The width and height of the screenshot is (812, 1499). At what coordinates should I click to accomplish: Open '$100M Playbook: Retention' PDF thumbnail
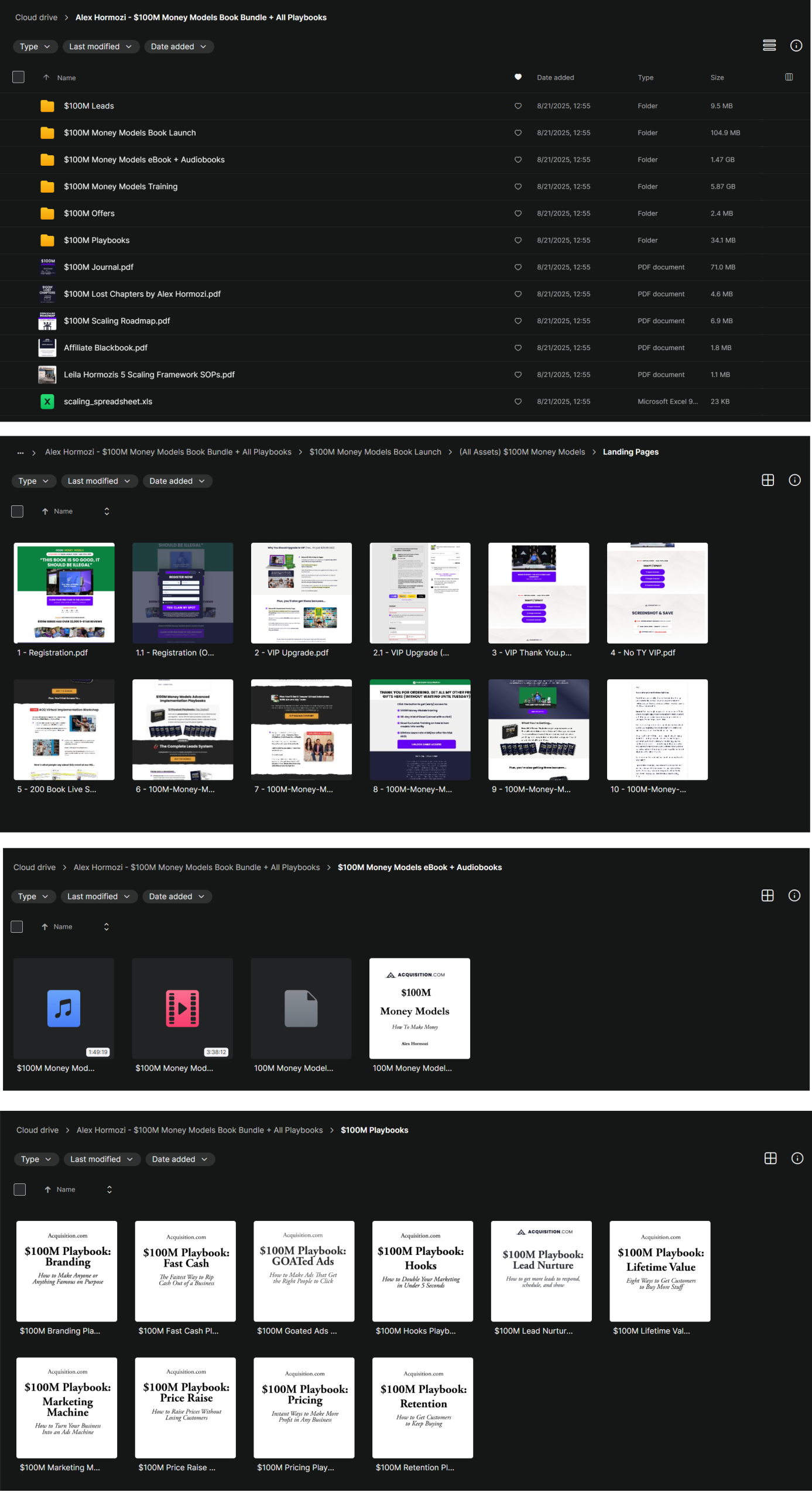(x=422, y=1408)
